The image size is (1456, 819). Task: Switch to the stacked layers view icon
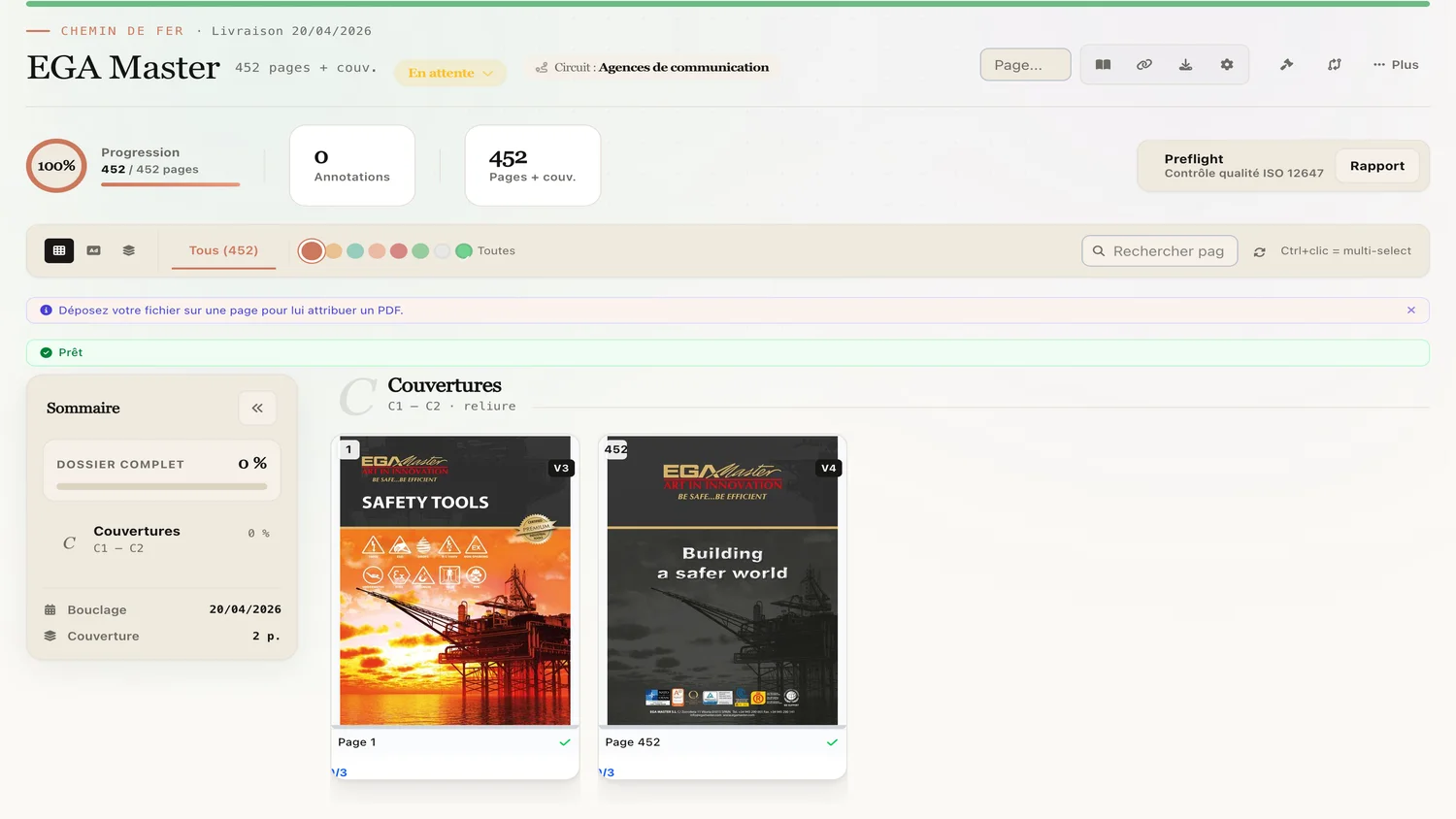coord(129,250)
